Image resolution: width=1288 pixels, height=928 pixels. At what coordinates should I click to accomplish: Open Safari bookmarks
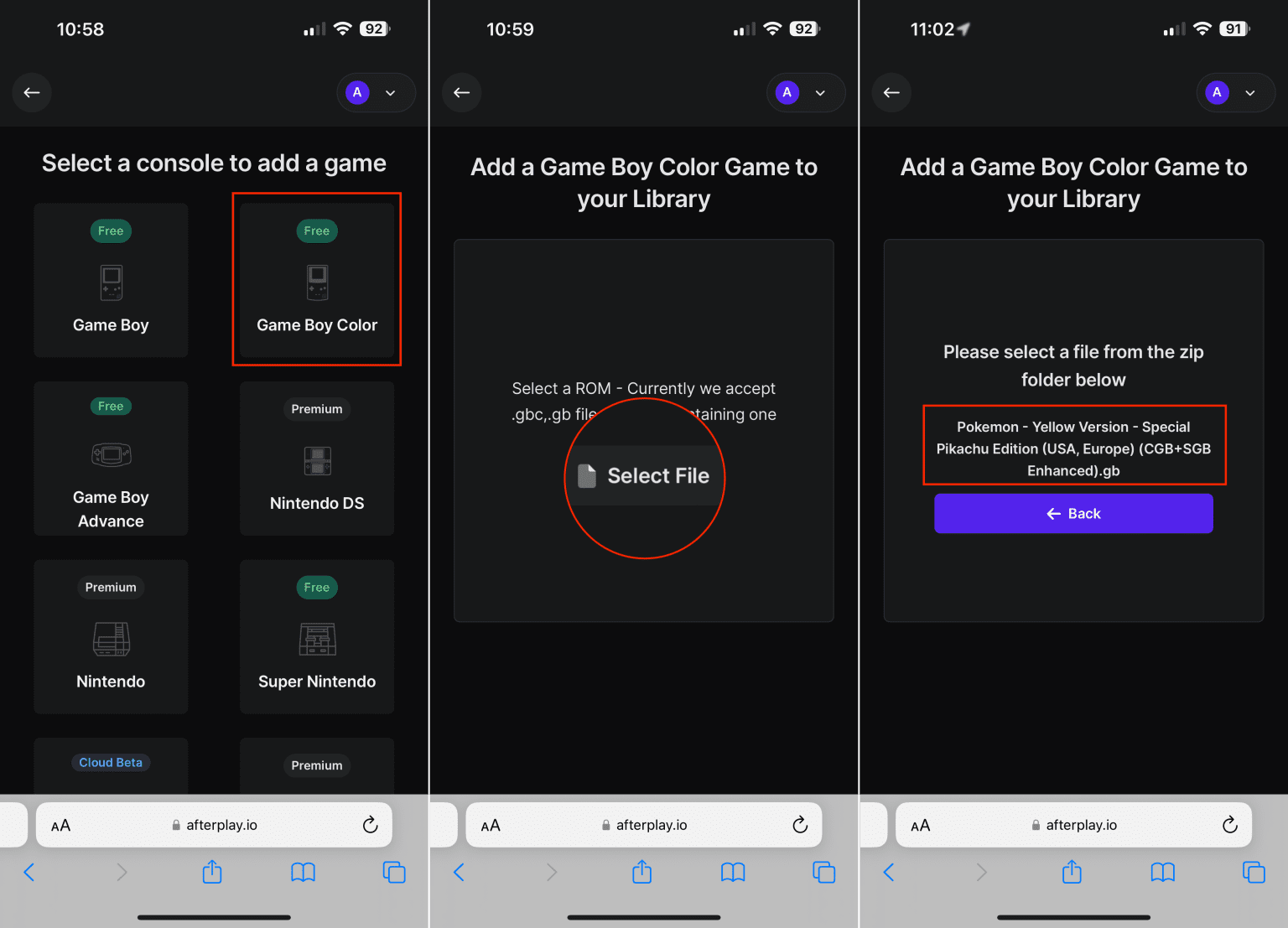coord(303,872)
